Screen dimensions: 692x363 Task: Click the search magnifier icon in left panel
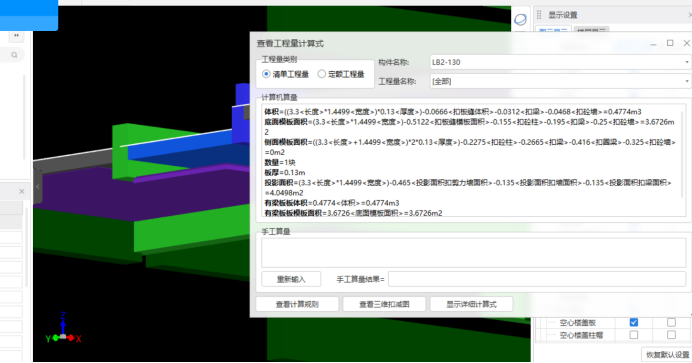click(15, 55)
